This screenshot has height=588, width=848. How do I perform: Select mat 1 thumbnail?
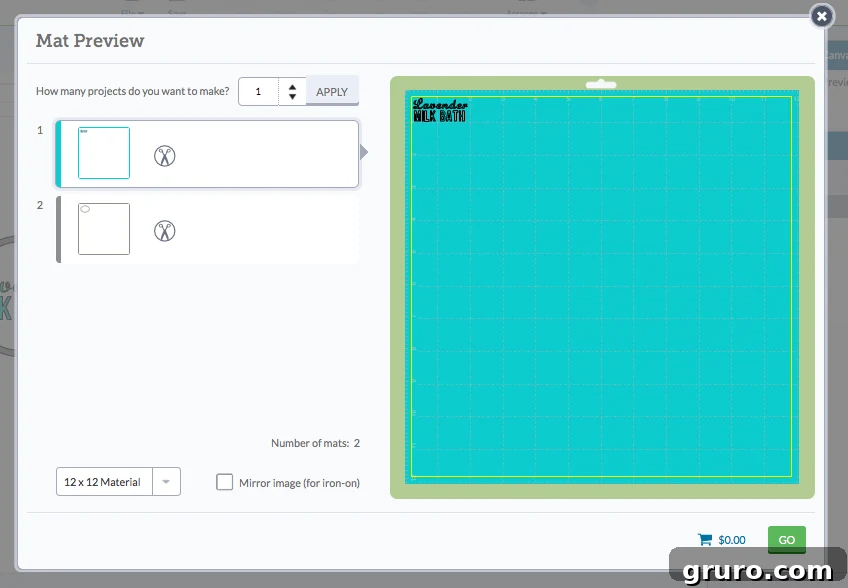(x=104, y=153)
